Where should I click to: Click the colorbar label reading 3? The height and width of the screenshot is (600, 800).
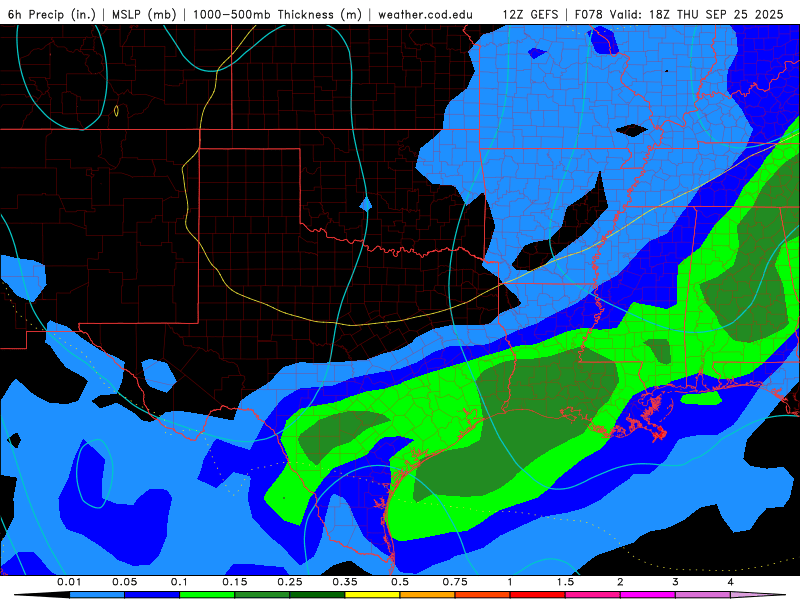(x=675, y=582)
